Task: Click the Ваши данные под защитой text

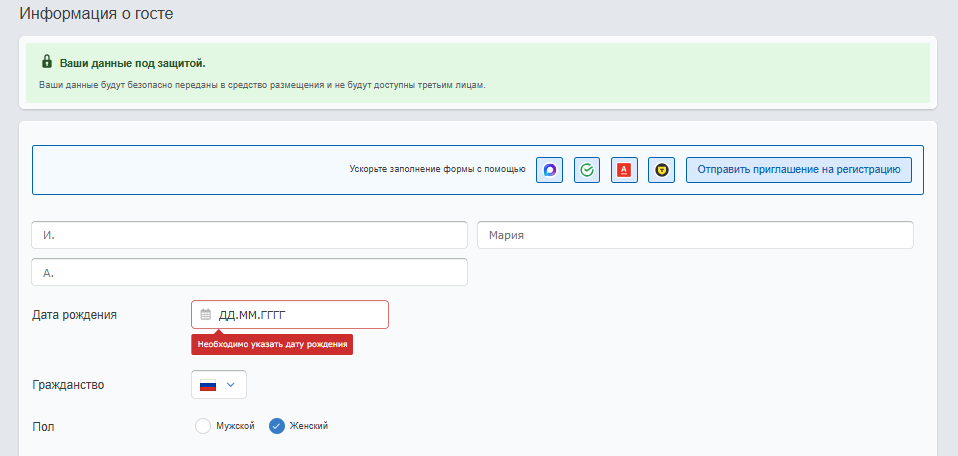Action: [x=133, y=64]
